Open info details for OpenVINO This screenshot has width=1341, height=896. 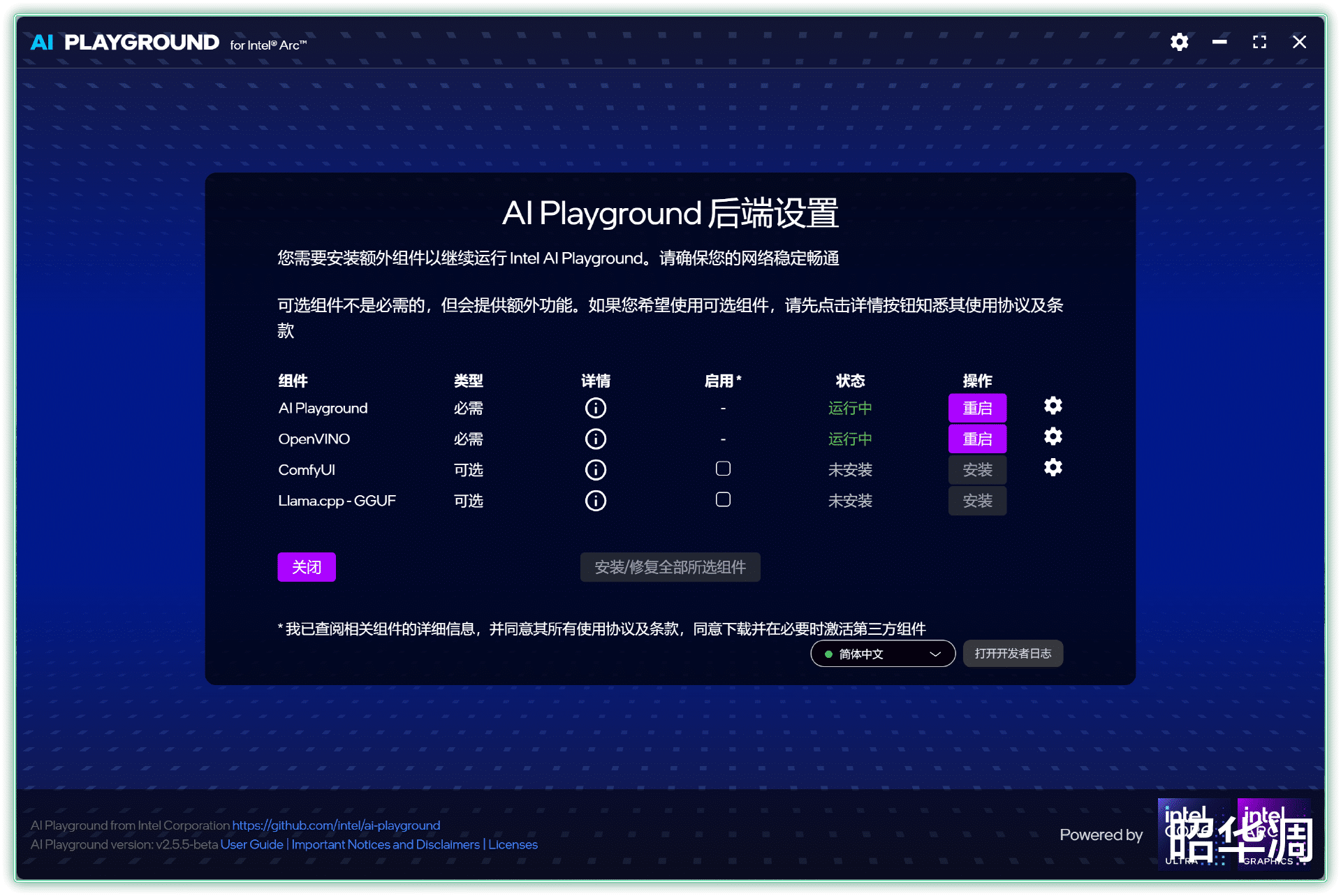[x=595, y=439]
